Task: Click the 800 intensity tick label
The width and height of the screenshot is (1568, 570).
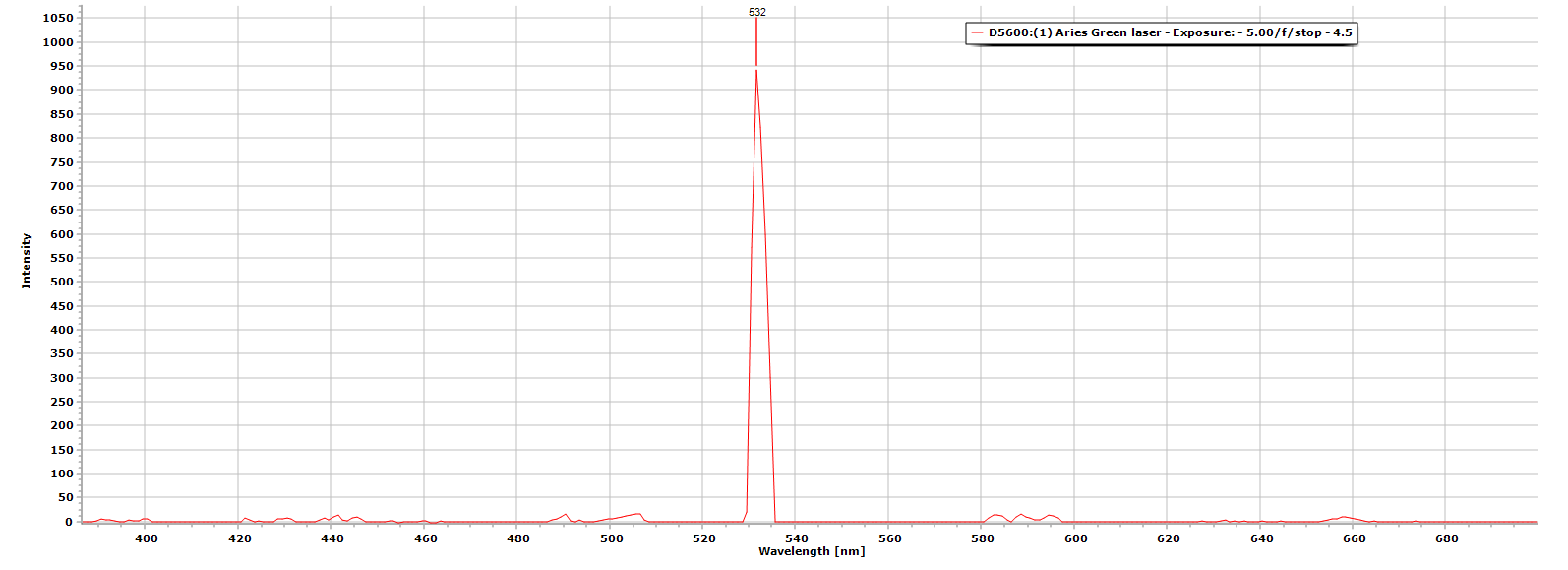Action: (62, 138)
